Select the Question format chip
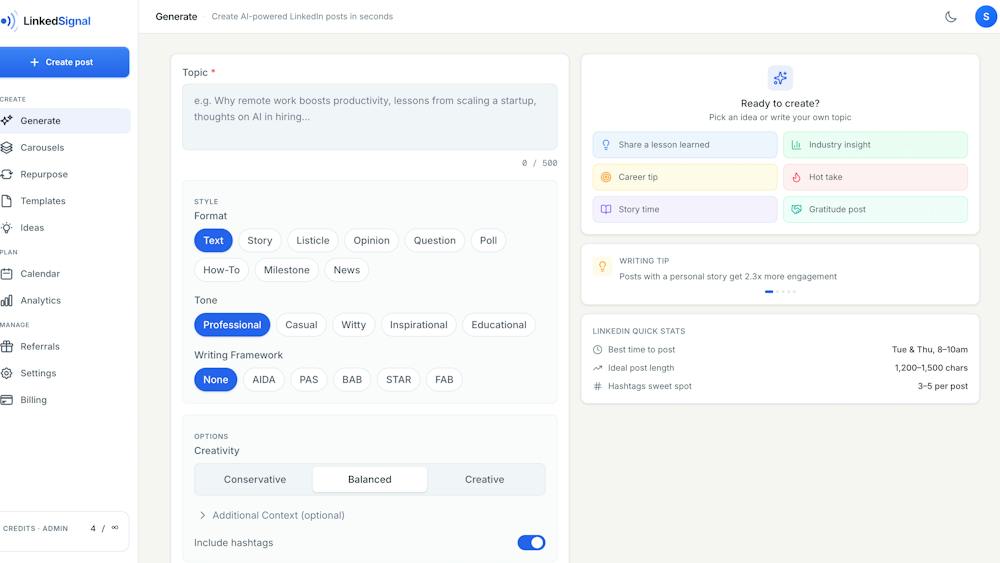 pyautogui.click(x=434, y=240)
